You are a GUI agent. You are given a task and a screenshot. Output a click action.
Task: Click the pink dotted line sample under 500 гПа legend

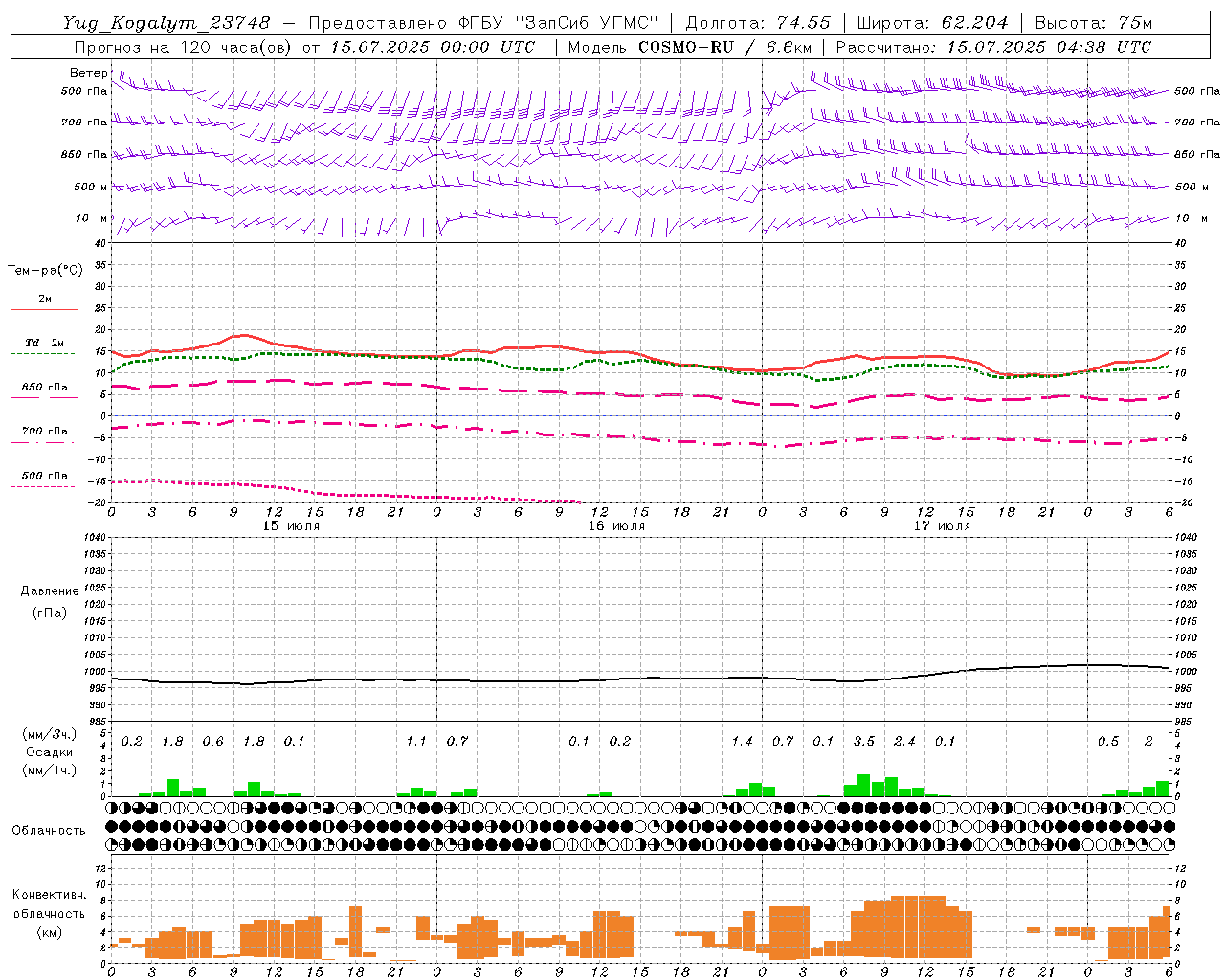point(43,487)
